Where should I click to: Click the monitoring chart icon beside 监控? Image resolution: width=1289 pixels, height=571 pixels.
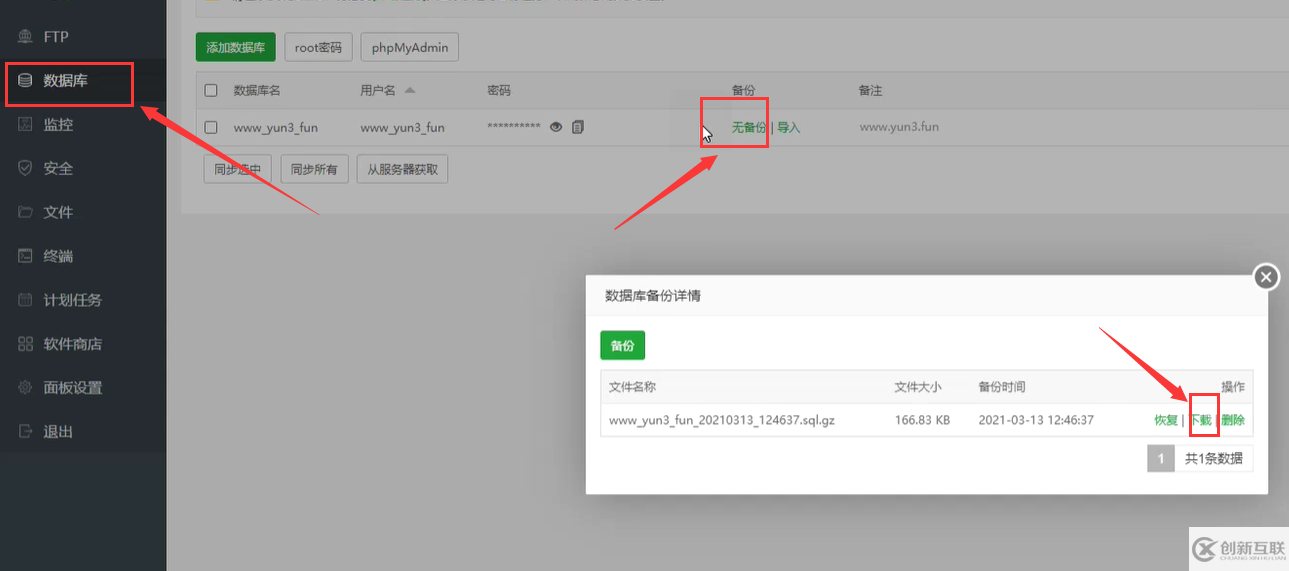coord(25,124)
